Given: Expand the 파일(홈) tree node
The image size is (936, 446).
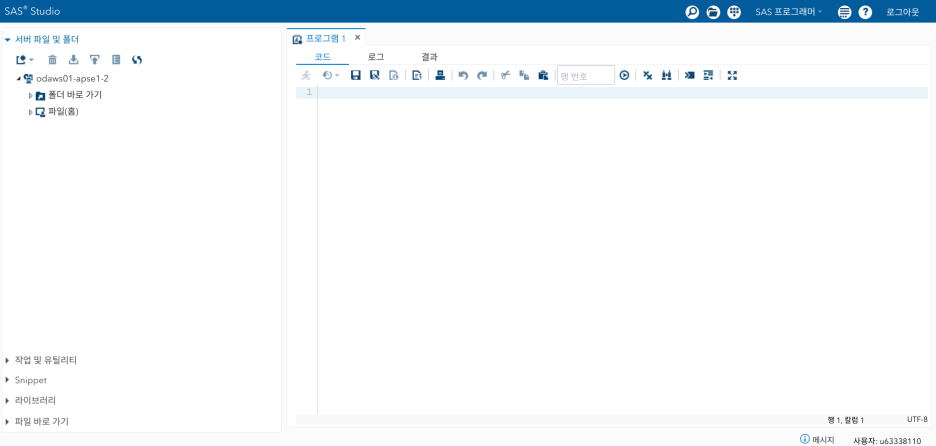Looking at the screenshot, I should click(30, 112).
